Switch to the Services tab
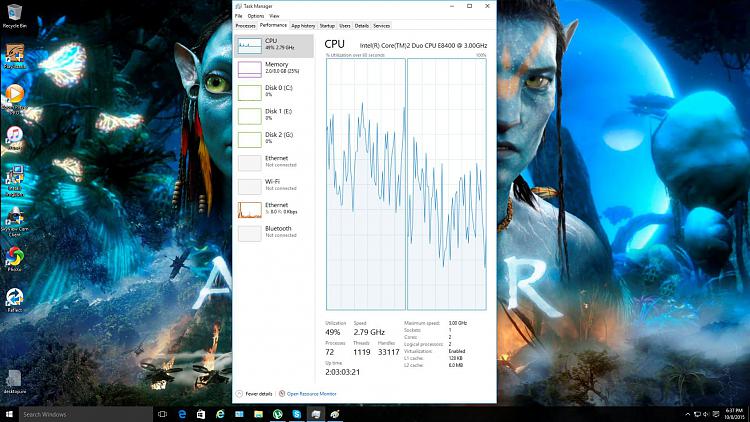Image resolution: width=750 pixels, height=422 pixels. 382,26
